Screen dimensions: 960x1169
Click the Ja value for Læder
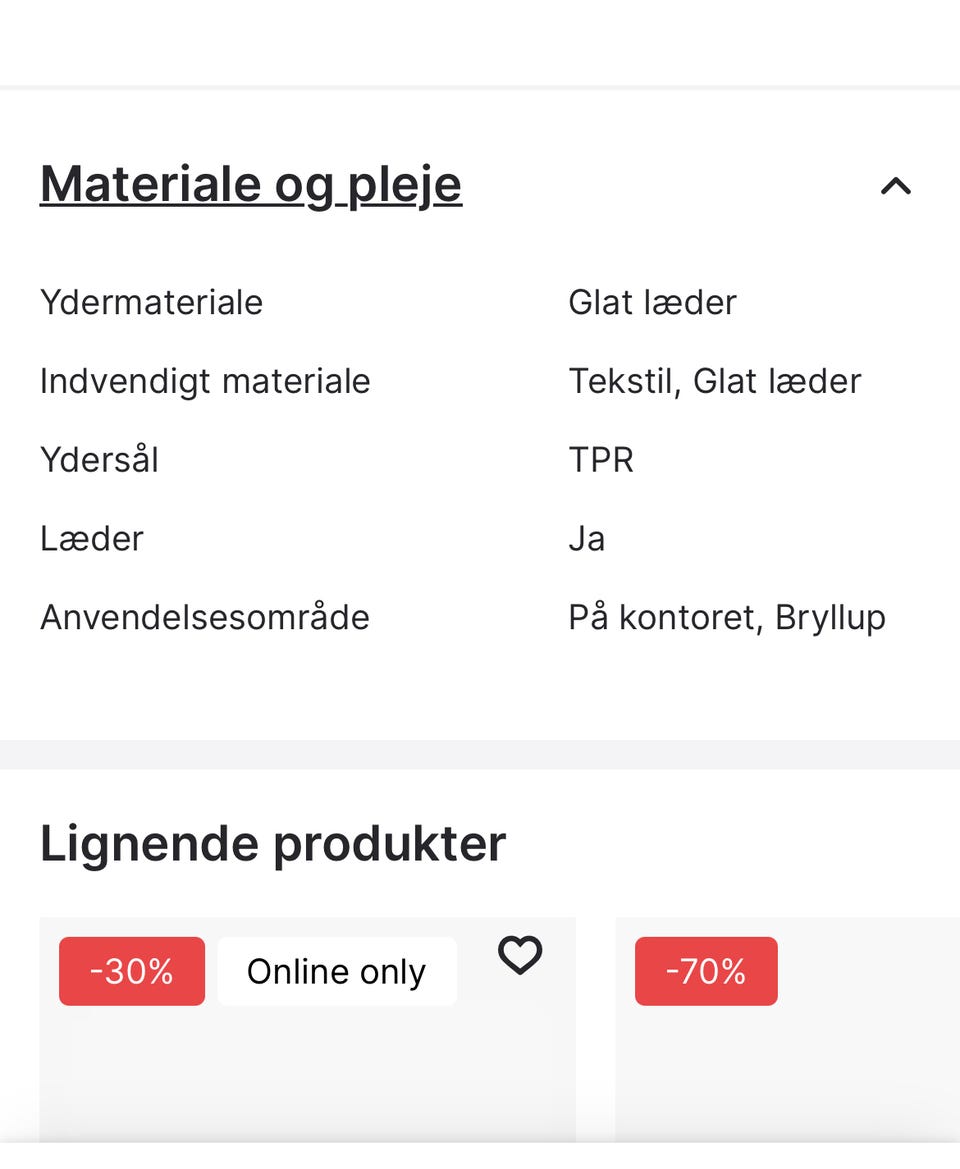tap(586, 539)
